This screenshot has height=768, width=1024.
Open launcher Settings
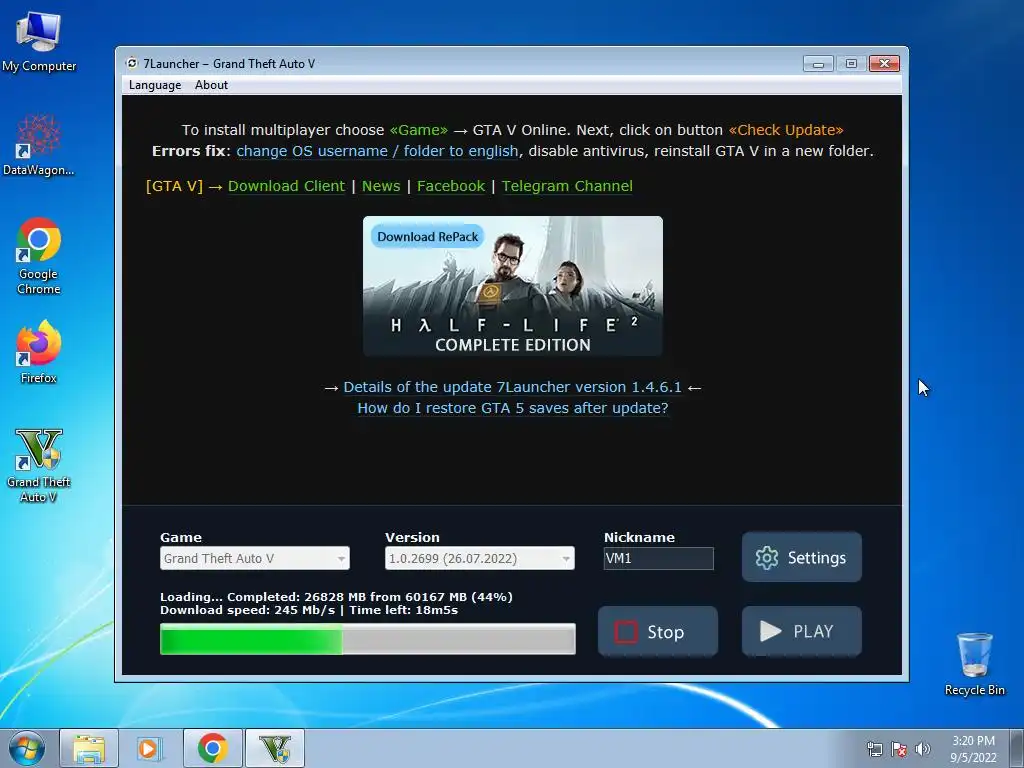click(801, 557)
